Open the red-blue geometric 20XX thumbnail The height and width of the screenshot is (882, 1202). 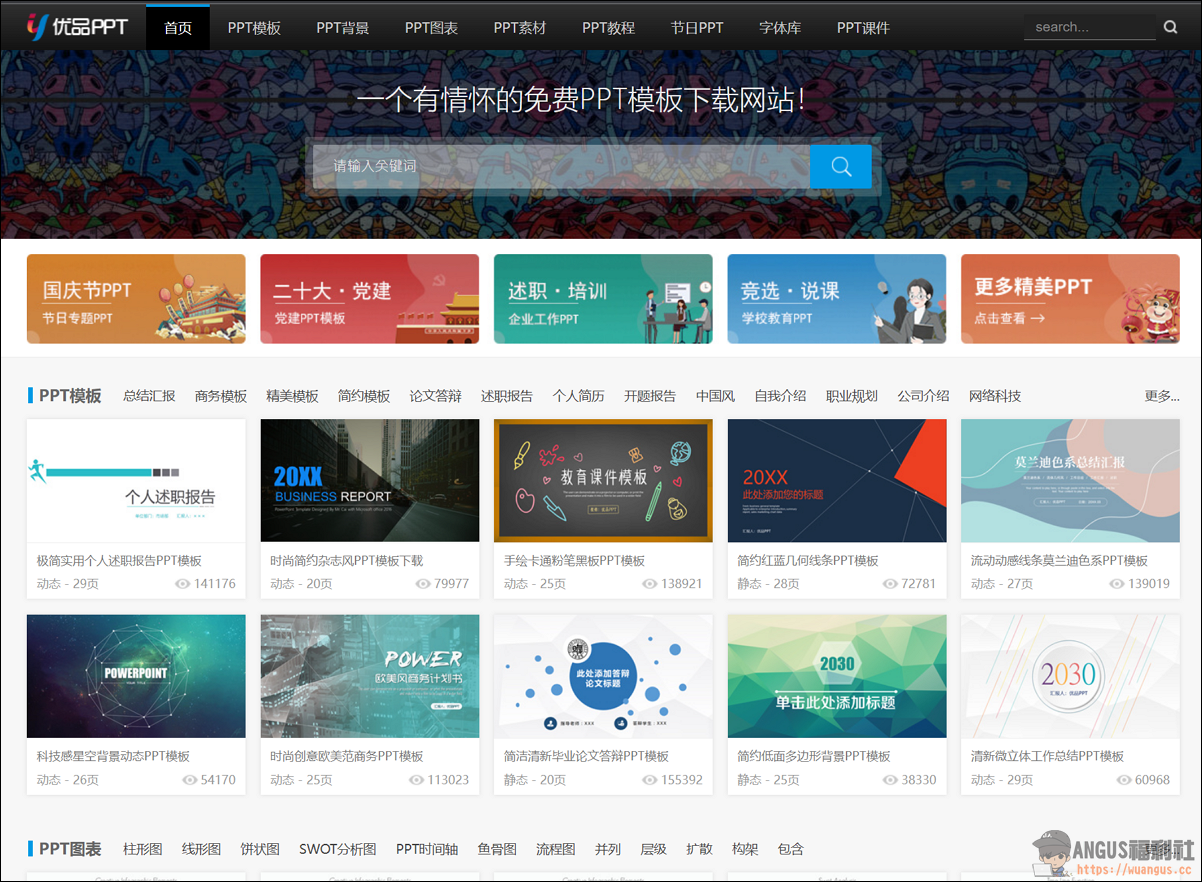coord(837,481)
